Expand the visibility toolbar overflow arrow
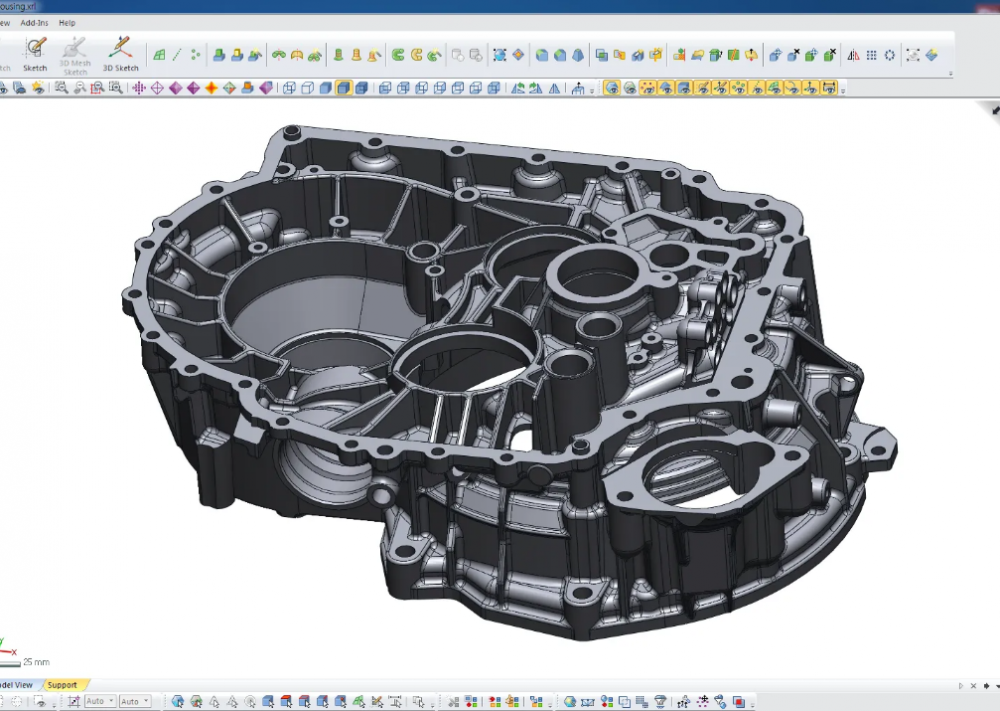 point(843,90)
